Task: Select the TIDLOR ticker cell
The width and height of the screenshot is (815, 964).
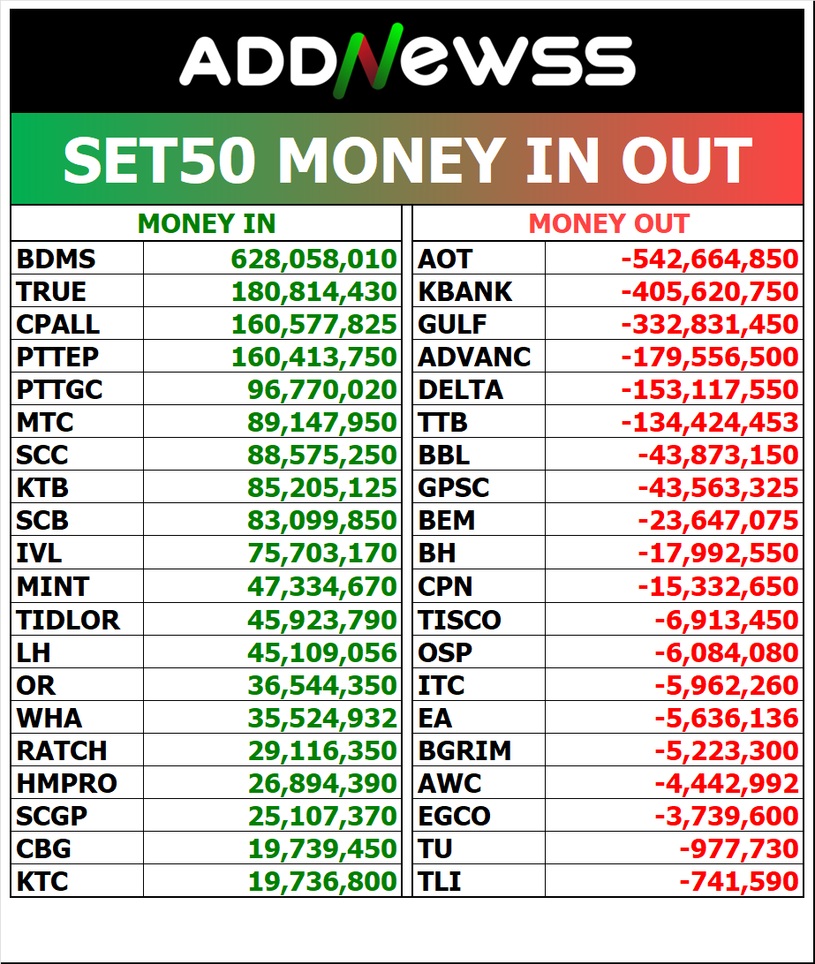Action: [68, 620]
